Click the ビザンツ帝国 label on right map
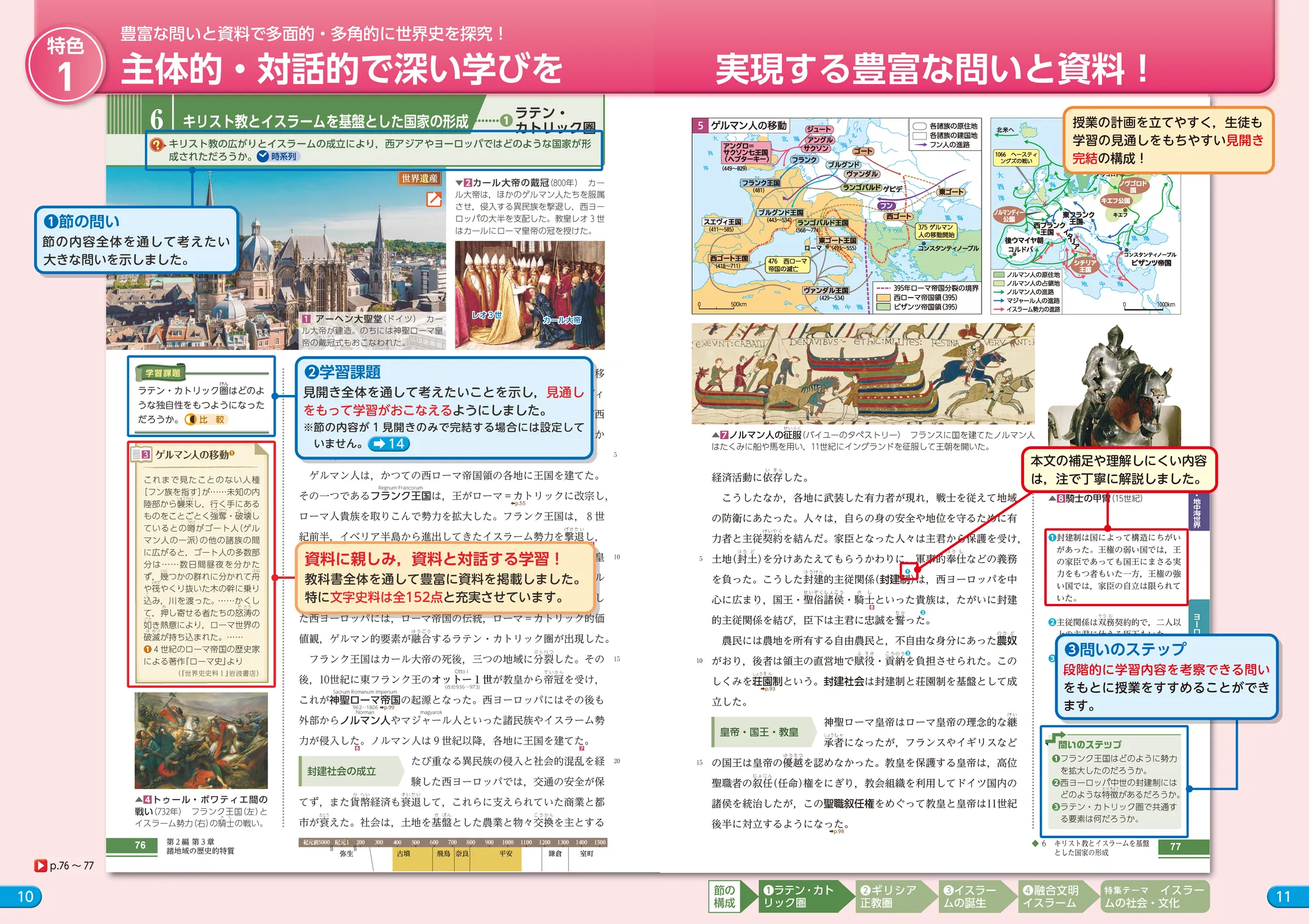This screenshot has width=1309, height=924. coord(1151,263)
